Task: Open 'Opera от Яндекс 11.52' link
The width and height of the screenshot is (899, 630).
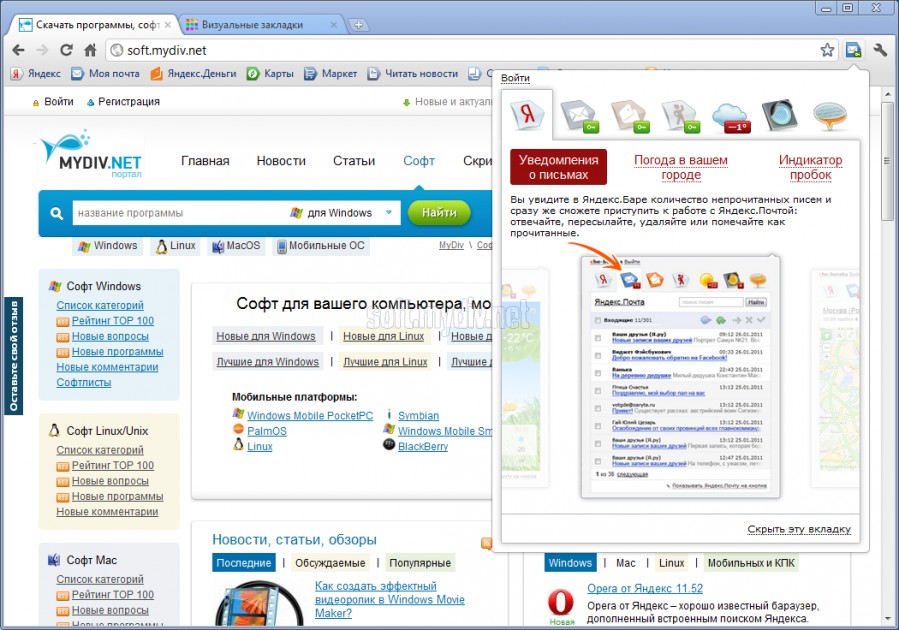Action: click(645, 588)
